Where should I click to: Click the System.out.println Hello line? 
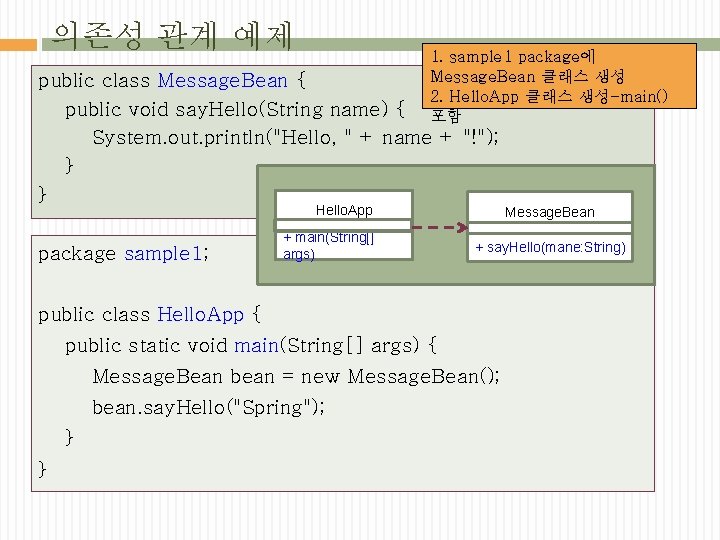click(x=295, y=137)
